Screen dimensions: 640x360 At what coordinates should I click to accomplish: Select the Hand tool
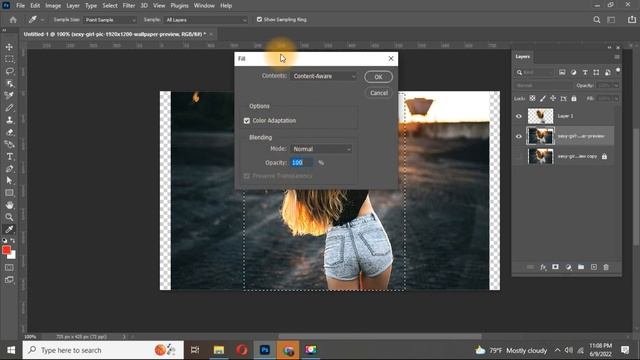point(9,205)
